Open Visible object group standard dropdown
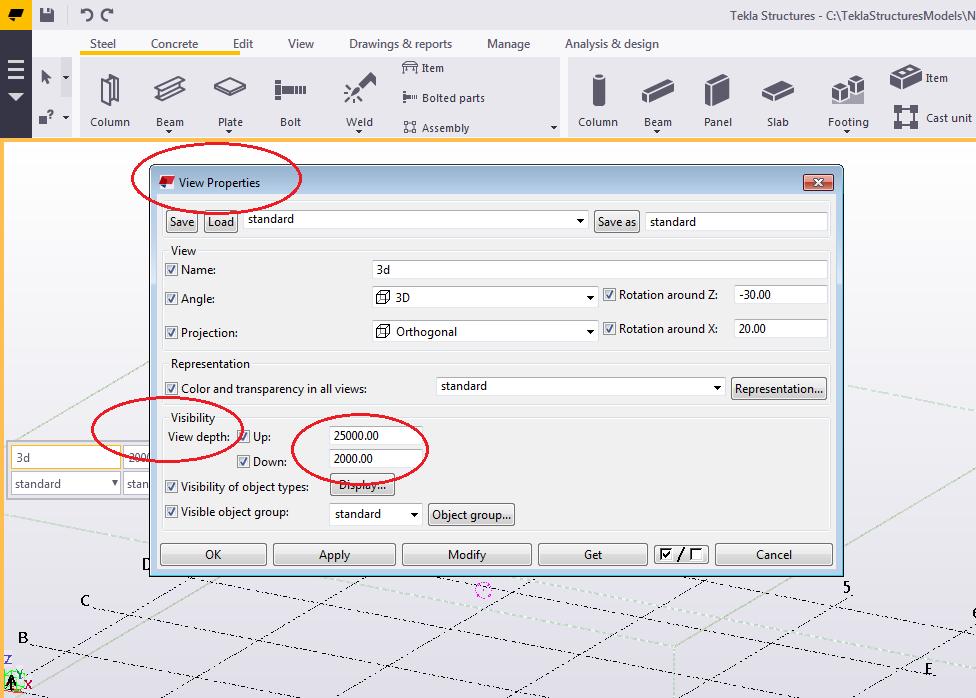 (413, 514)
